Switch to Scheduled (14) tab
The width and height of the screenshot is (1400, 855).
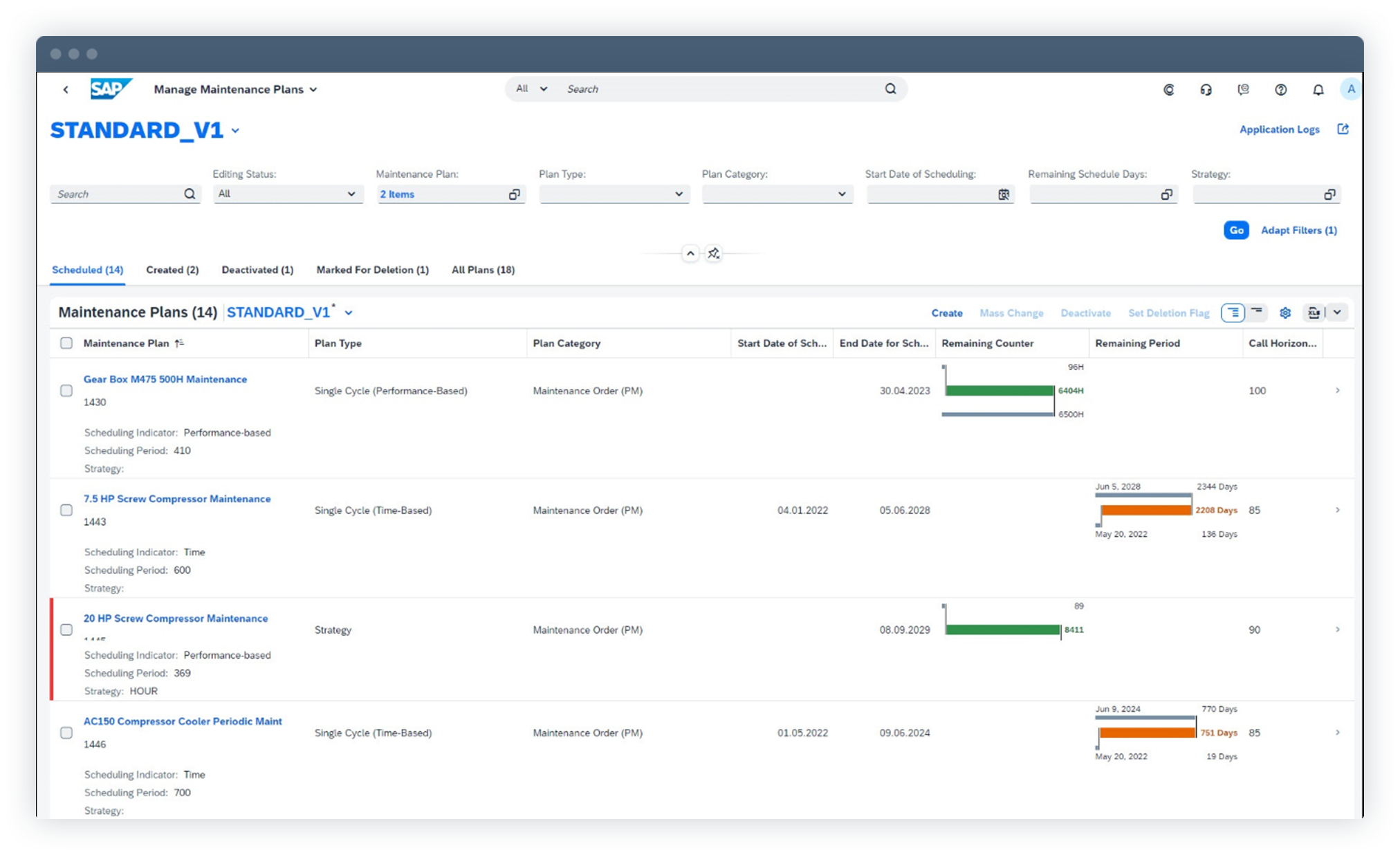click(x=87, y=270)
